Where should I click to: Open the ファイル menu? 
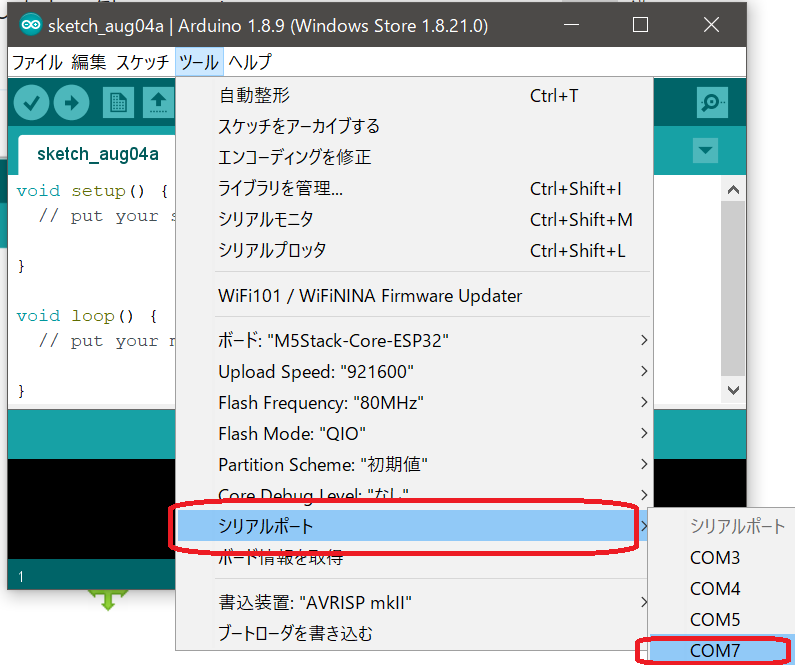point(37,62)
